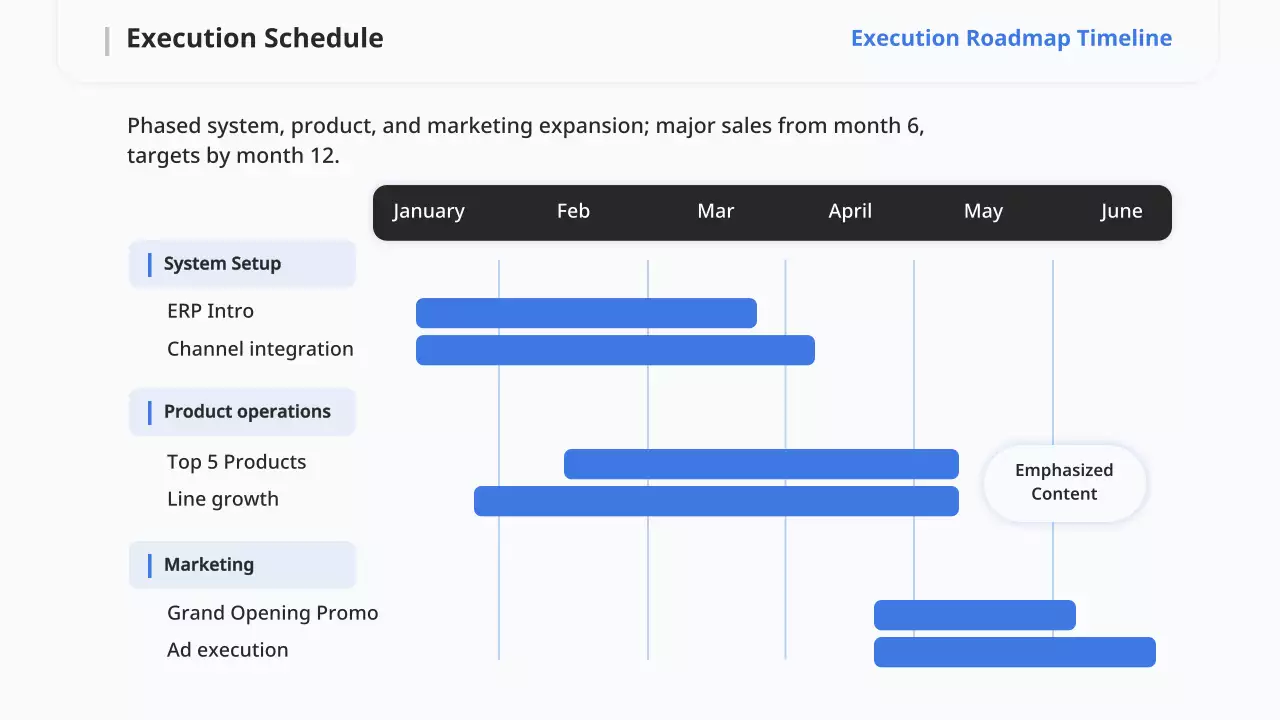This screenshot has height=720, width=1280.
Task: Click the System Setup section label
Action: tap(222, 264)
